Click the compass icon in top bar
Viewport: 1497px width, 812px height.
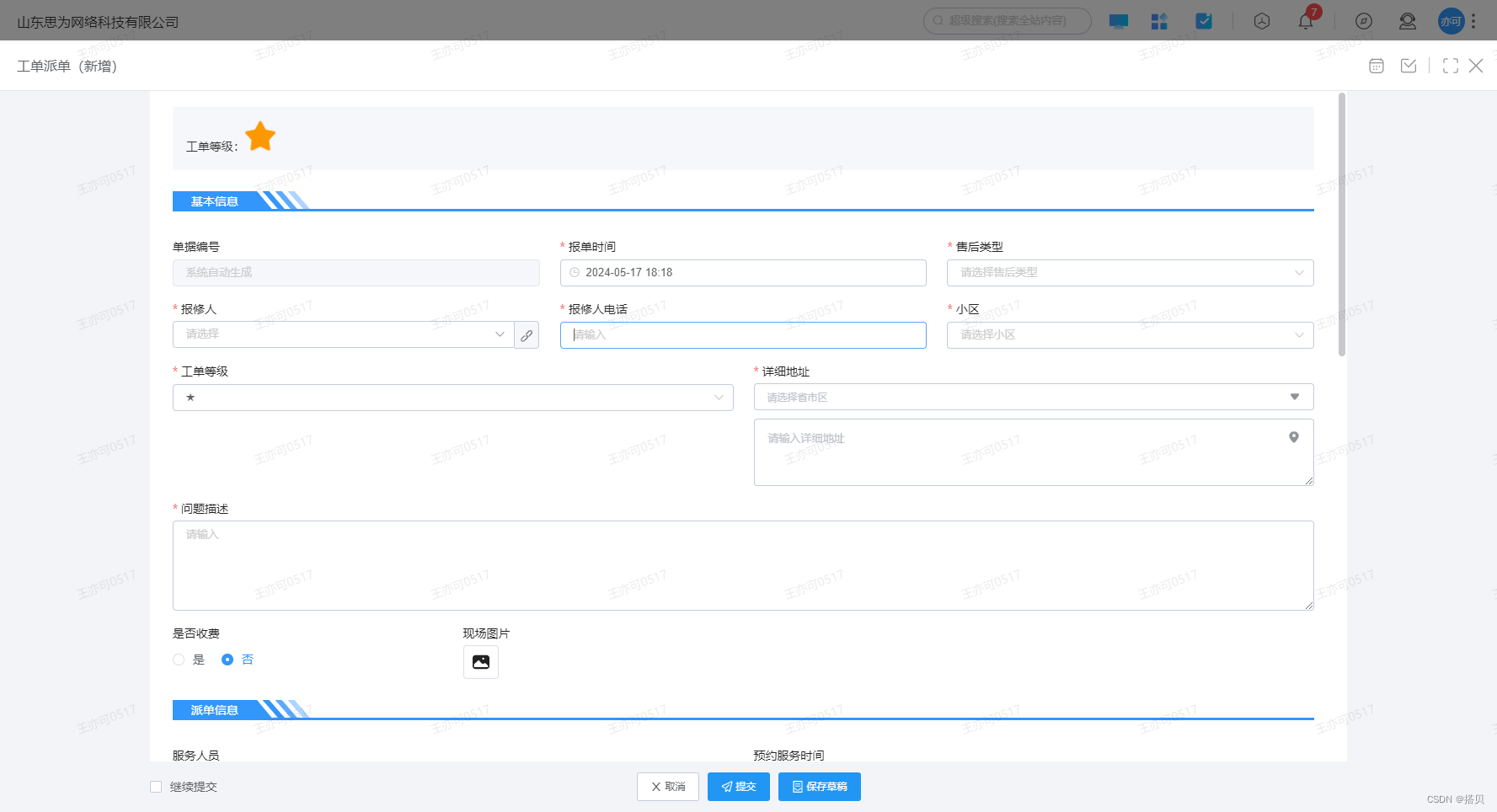(1364, 21)
